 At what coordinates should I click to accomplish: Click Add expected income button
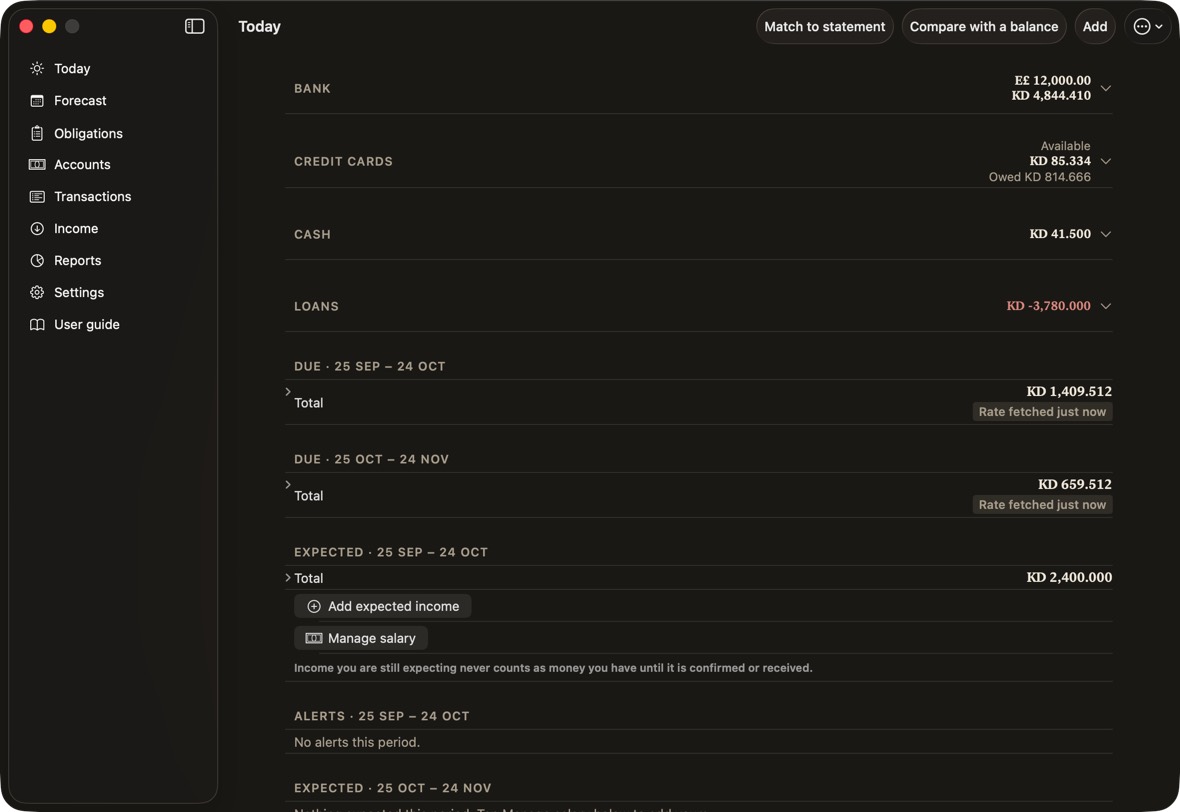point(383,607)
